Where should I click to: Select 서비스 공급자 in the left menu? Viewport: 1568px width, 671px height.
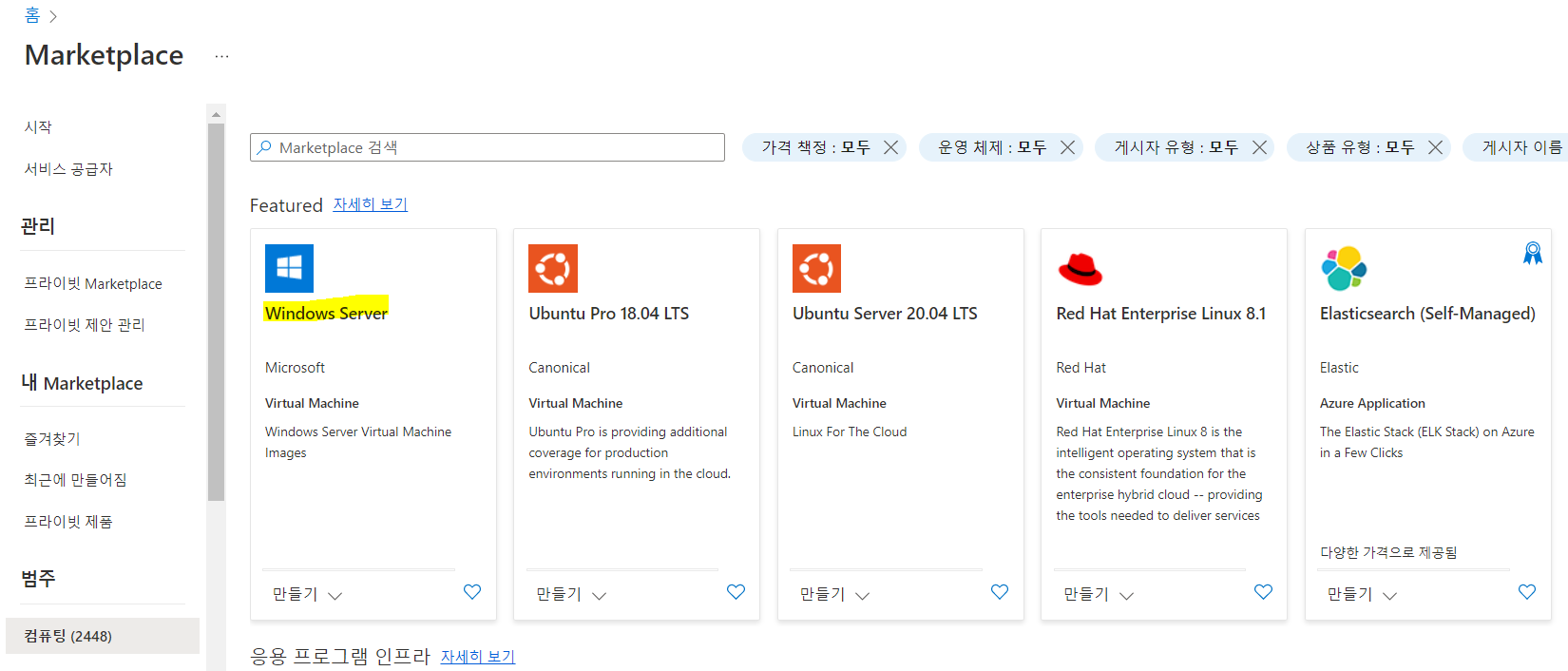pyautogui.click(x=68, y=169)
